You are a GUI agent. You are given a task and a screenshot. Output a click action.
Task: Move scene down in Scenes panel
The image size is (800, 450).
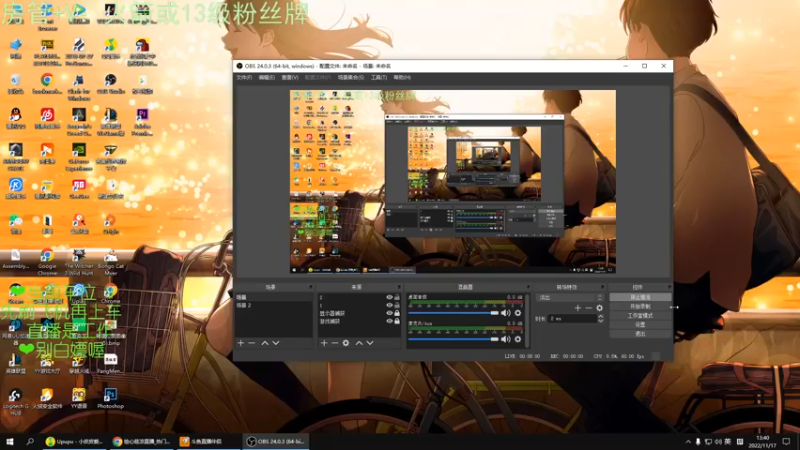[x=276, y=343]
